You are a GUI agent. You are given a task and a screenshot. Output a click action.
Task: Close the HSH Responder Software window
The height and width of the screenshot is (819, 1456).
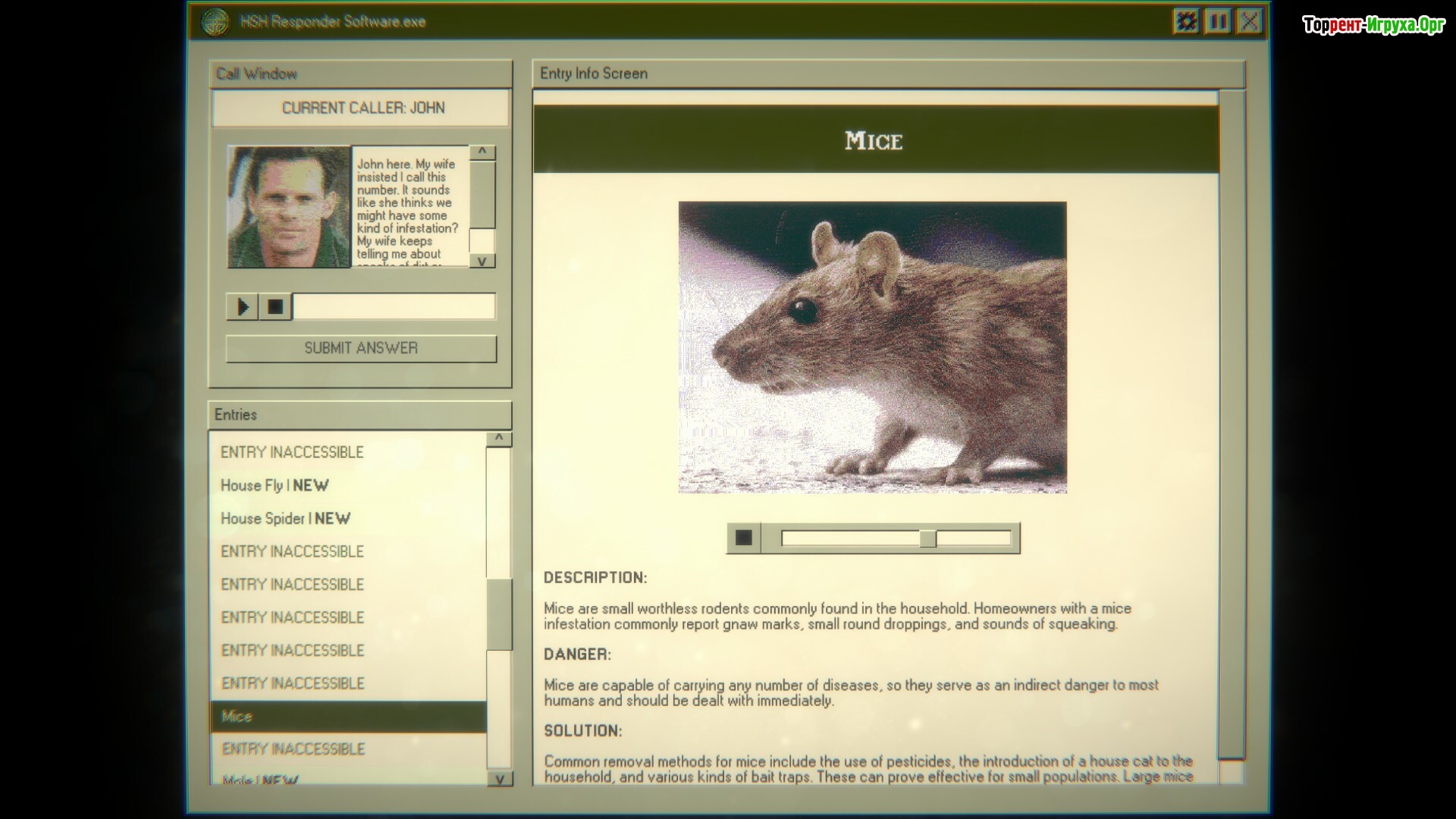(x=1249, y=21)
